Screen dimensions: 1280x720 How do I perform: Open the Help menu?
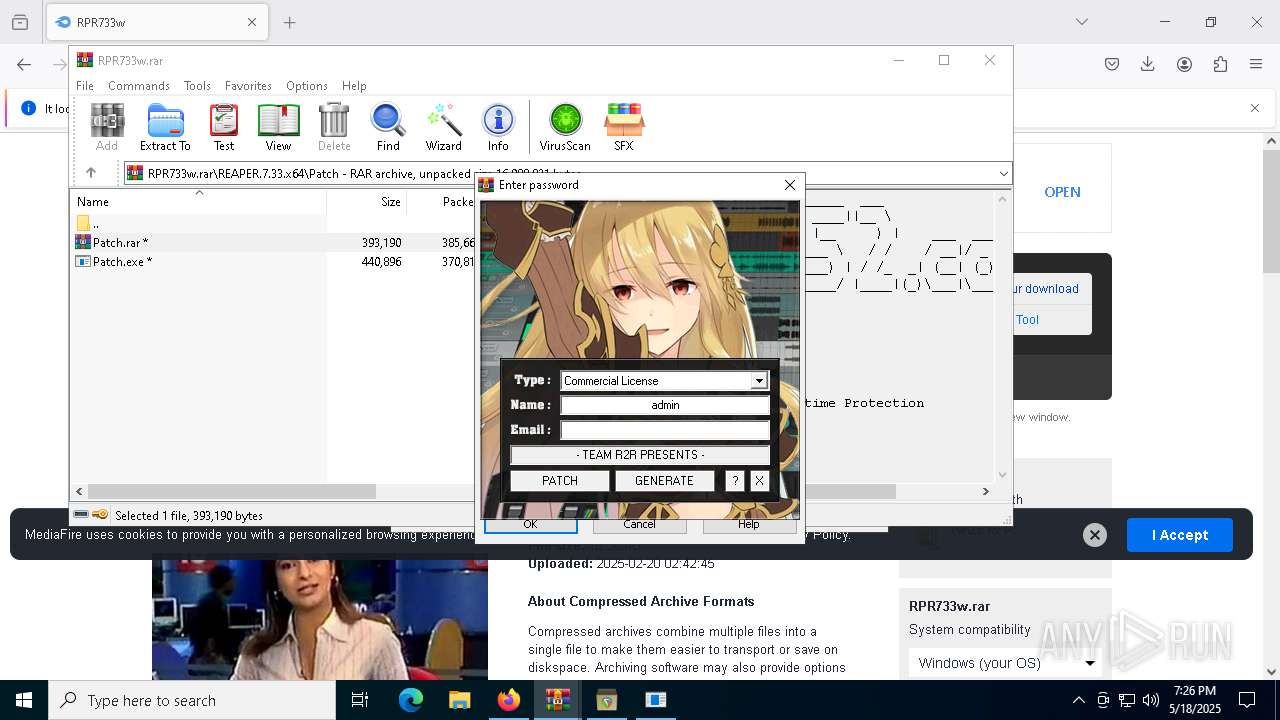[354, 86]
